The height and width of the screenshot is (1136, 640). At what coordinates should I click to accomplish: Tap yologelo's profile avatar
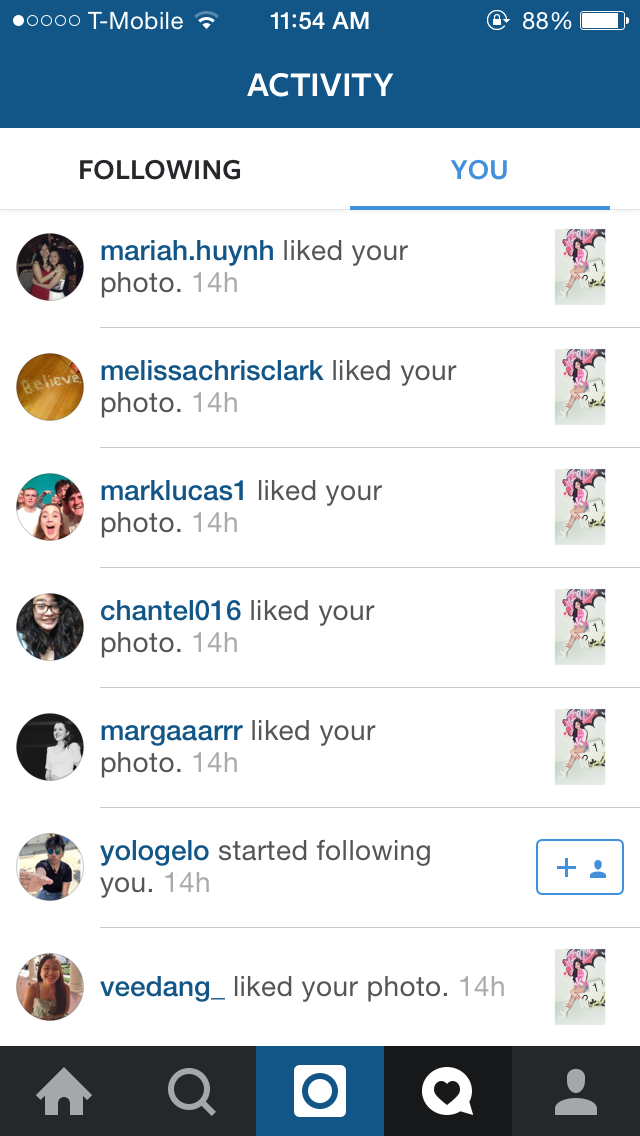pos(50,867)
